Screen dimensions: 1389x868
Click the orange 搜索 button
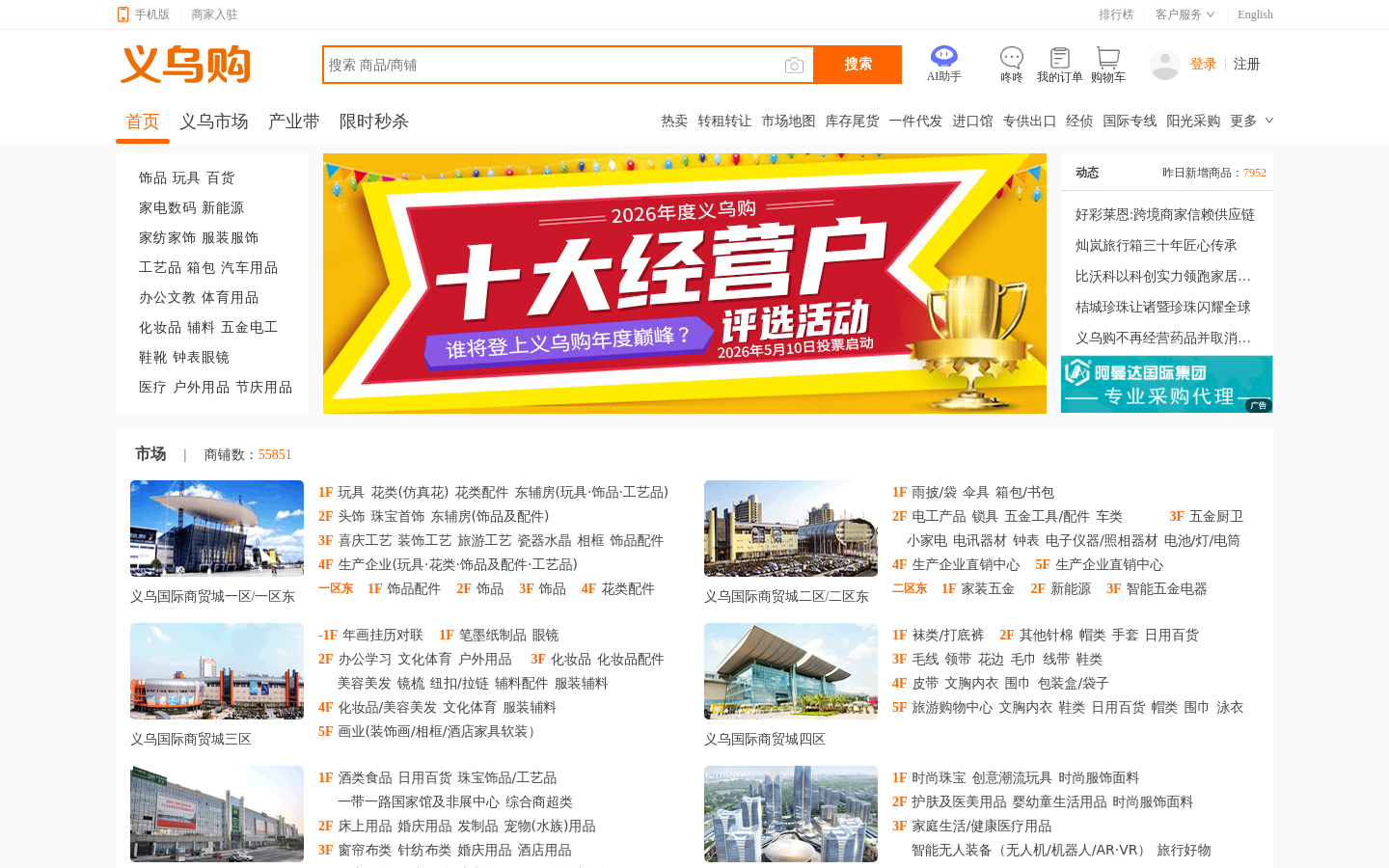(x=858, y=65)
